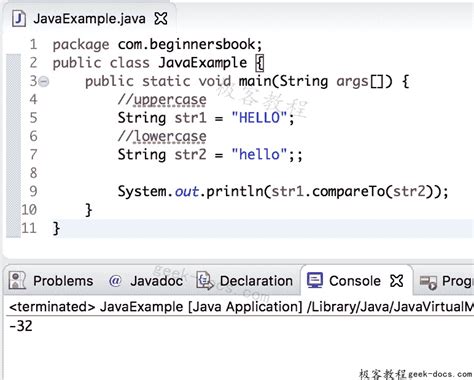Click the italic out field in line 9
474x380 pixels.
click(187, 192)
